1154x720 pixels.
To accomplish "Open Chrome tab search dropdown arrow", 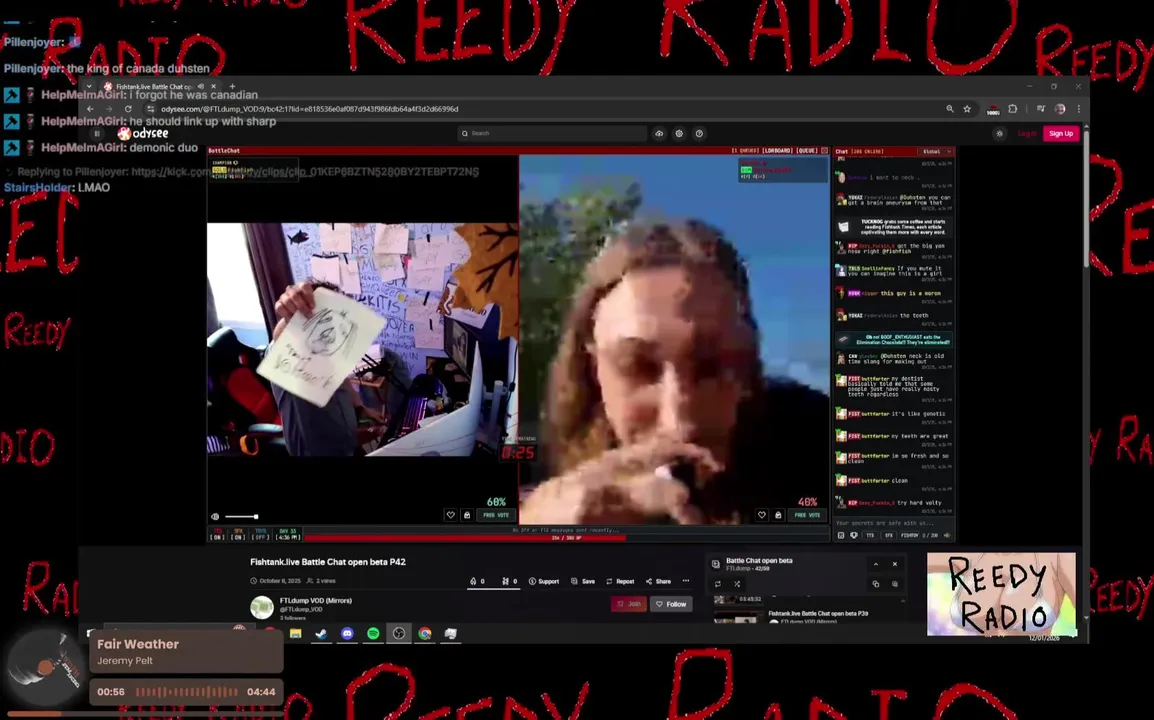I will 89,86.
